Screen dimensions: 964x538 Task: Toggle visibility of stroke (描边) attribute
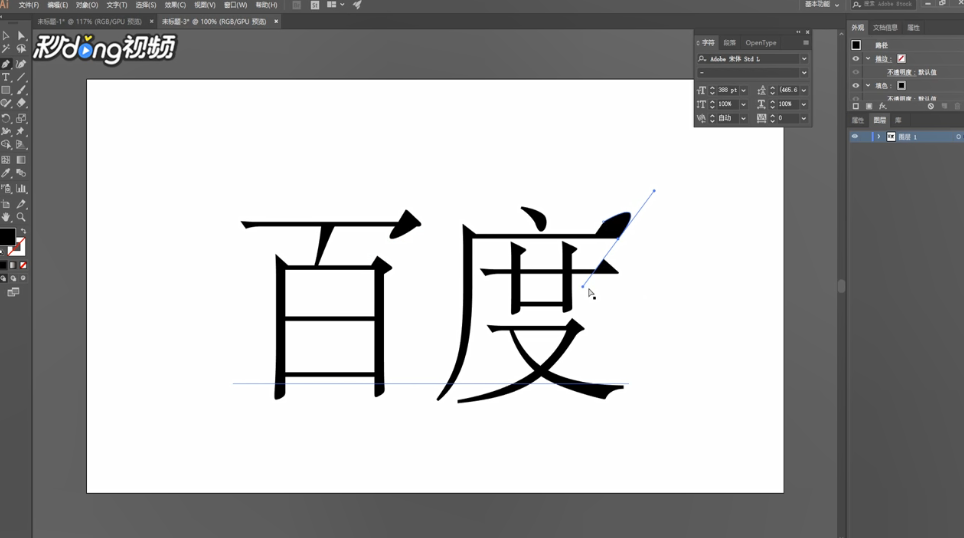855,58
